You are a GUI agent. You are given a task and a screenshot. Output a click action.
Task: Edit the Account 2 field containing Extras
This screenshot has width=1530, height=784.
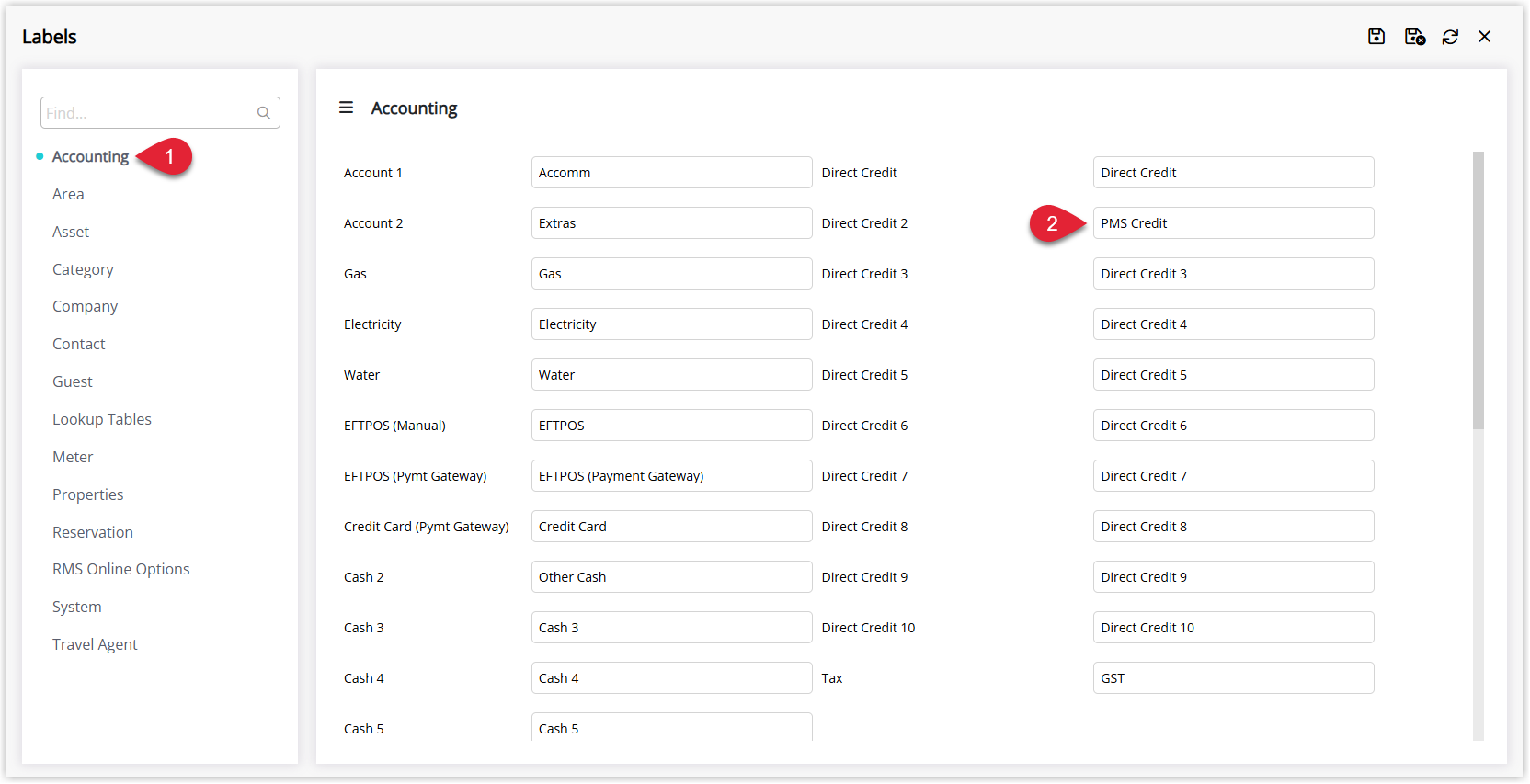671,223
